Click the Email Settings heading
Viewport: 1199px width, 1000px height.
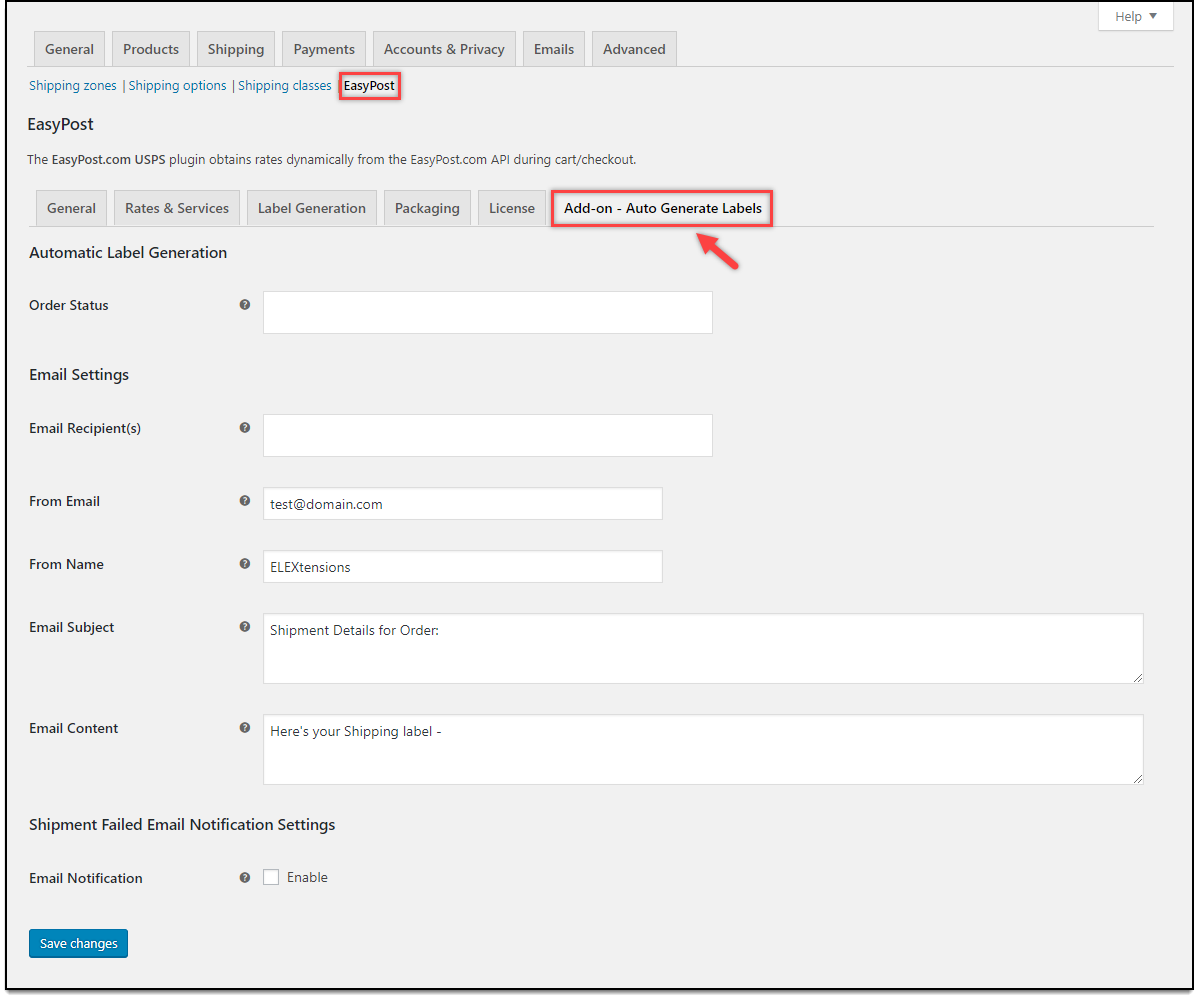pyautogui.click(x=79, y=375)
